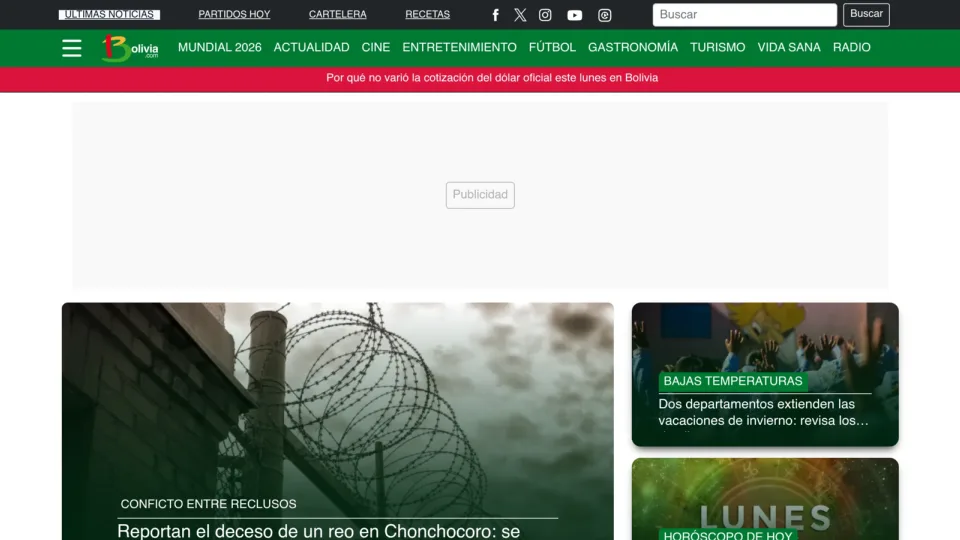Viewport: 960px width, 540px height.
Task: Select CINE menu item
Action: (376, 47)
